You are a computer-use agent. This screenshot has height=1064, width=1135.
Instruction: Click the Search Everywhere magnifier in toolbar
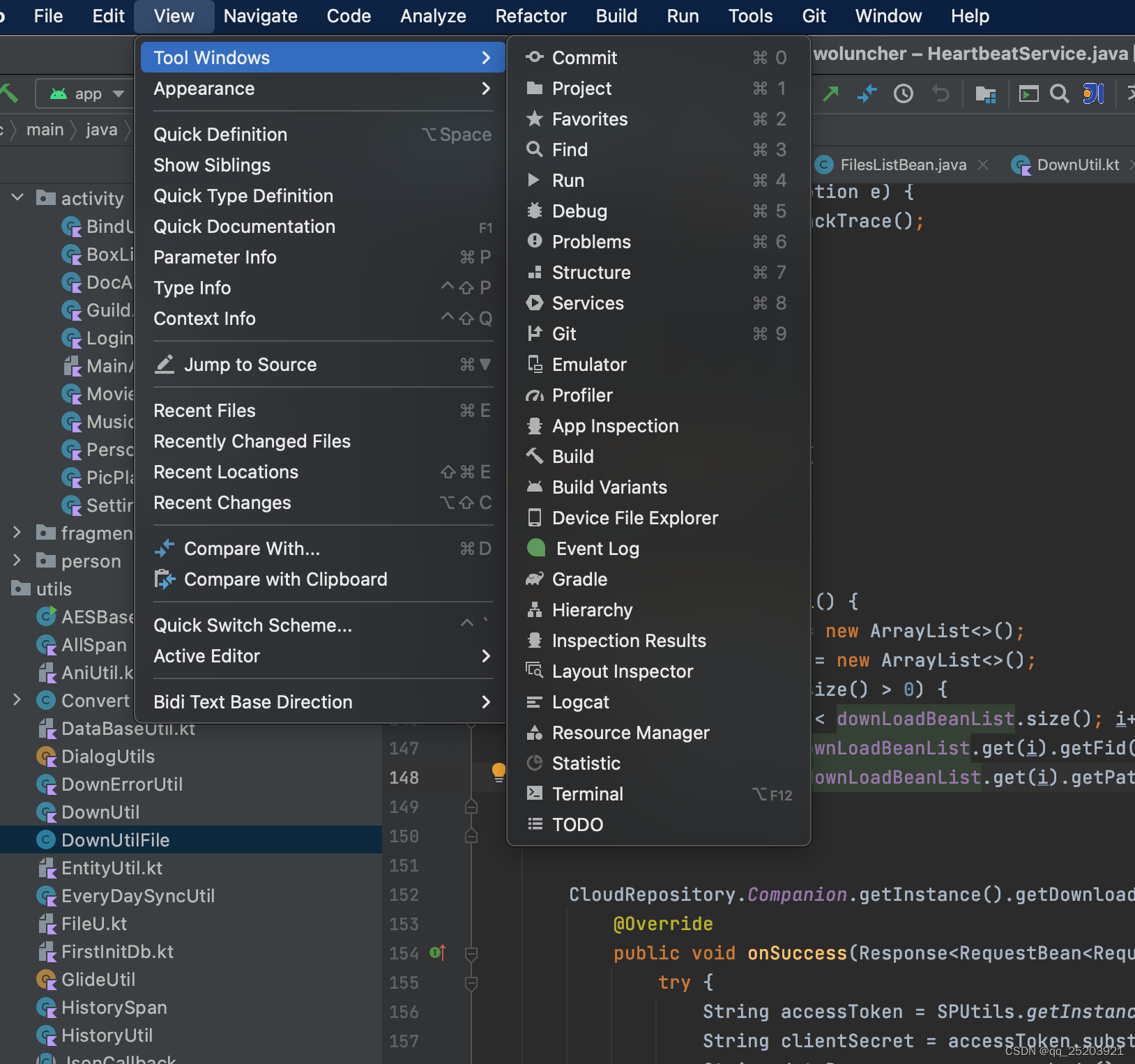pos(1059,93)
